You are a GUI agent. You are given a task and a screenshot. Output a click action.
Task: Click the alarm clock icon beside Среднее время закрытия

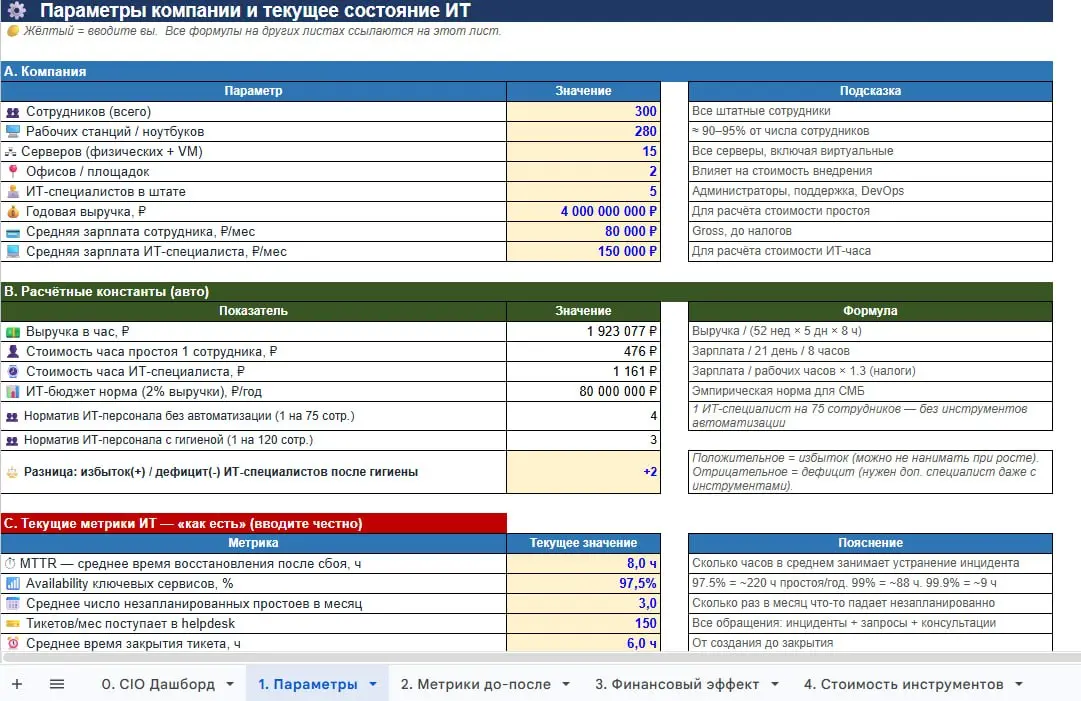pyautogui.click(x=13, y=643)
